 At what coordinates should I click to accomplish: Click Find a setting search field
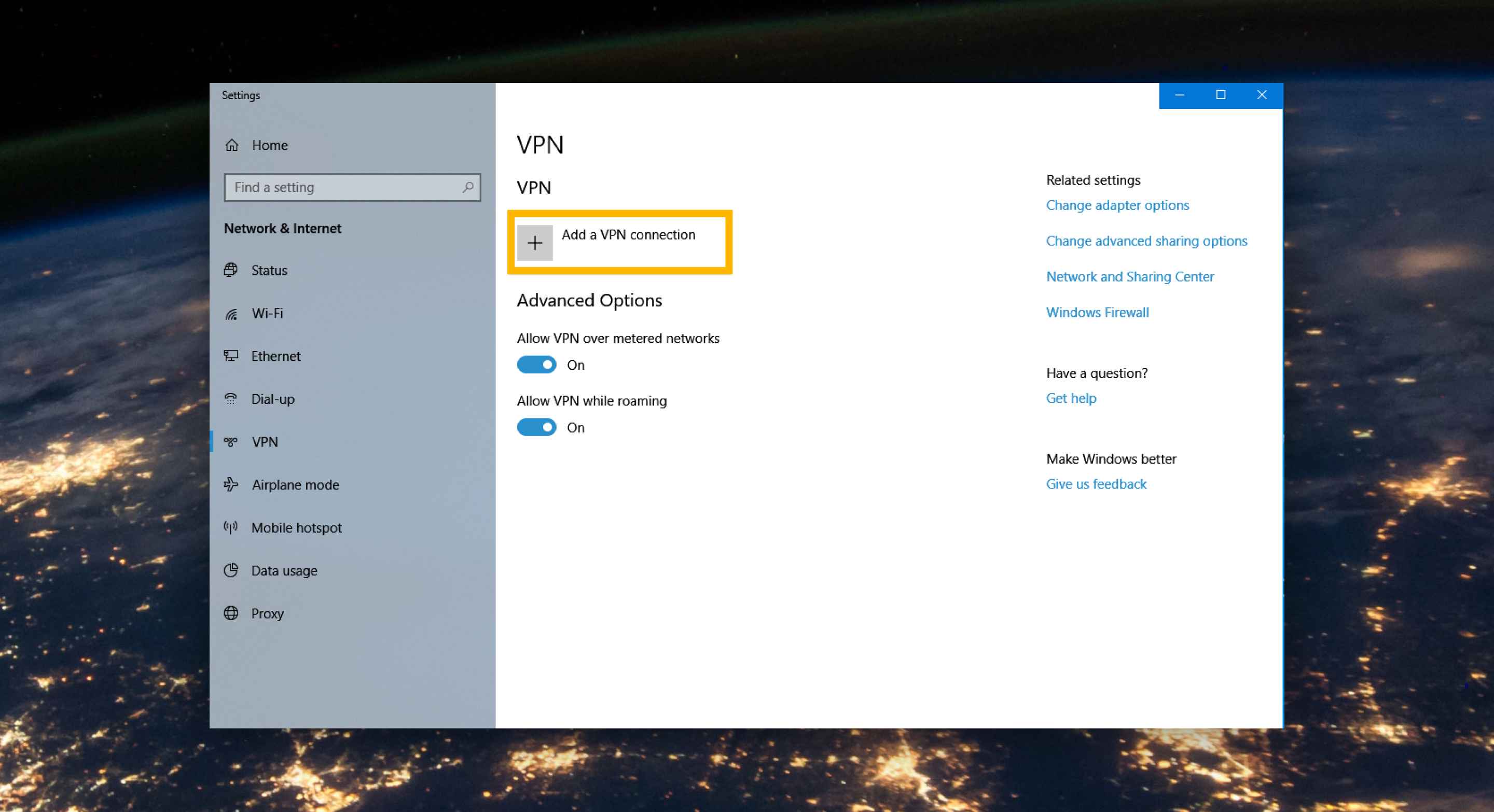pos(351,186)
